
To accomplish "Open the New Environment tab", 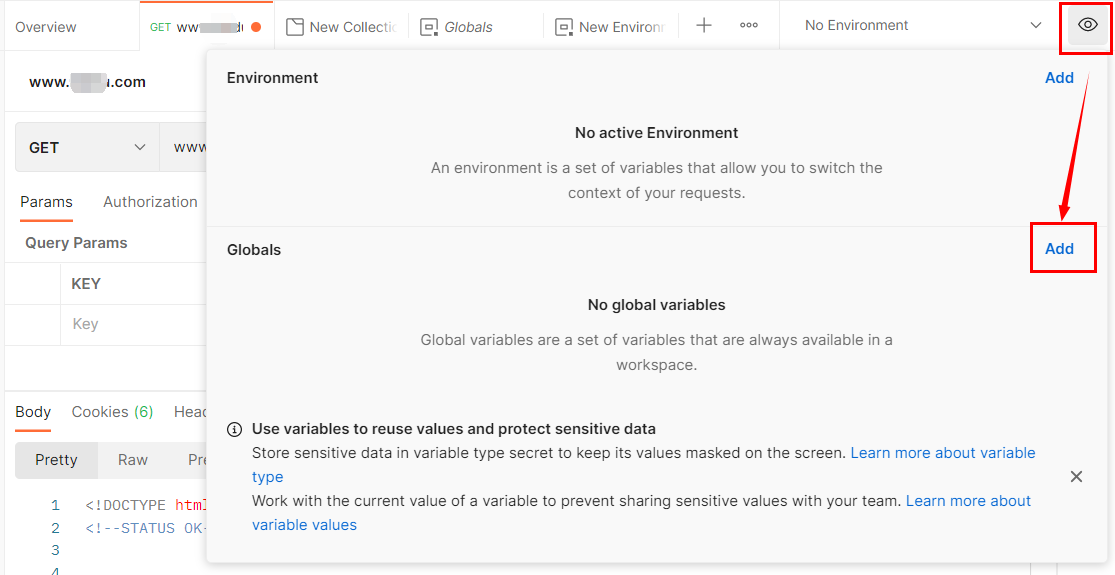I will [610, 27].
